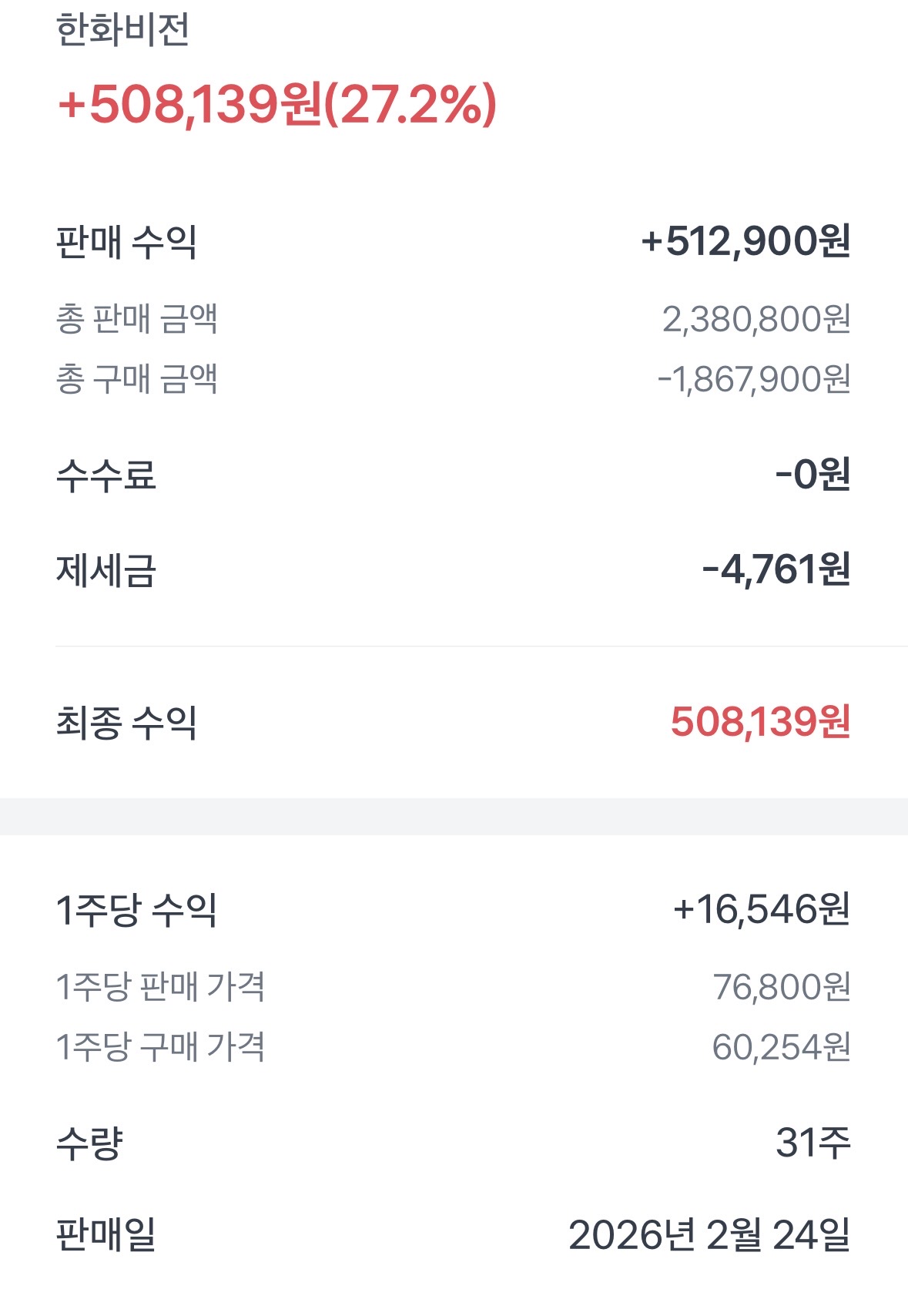Tap the 한화비전 stock name title

pyautogui.click(x=122, y=31)
